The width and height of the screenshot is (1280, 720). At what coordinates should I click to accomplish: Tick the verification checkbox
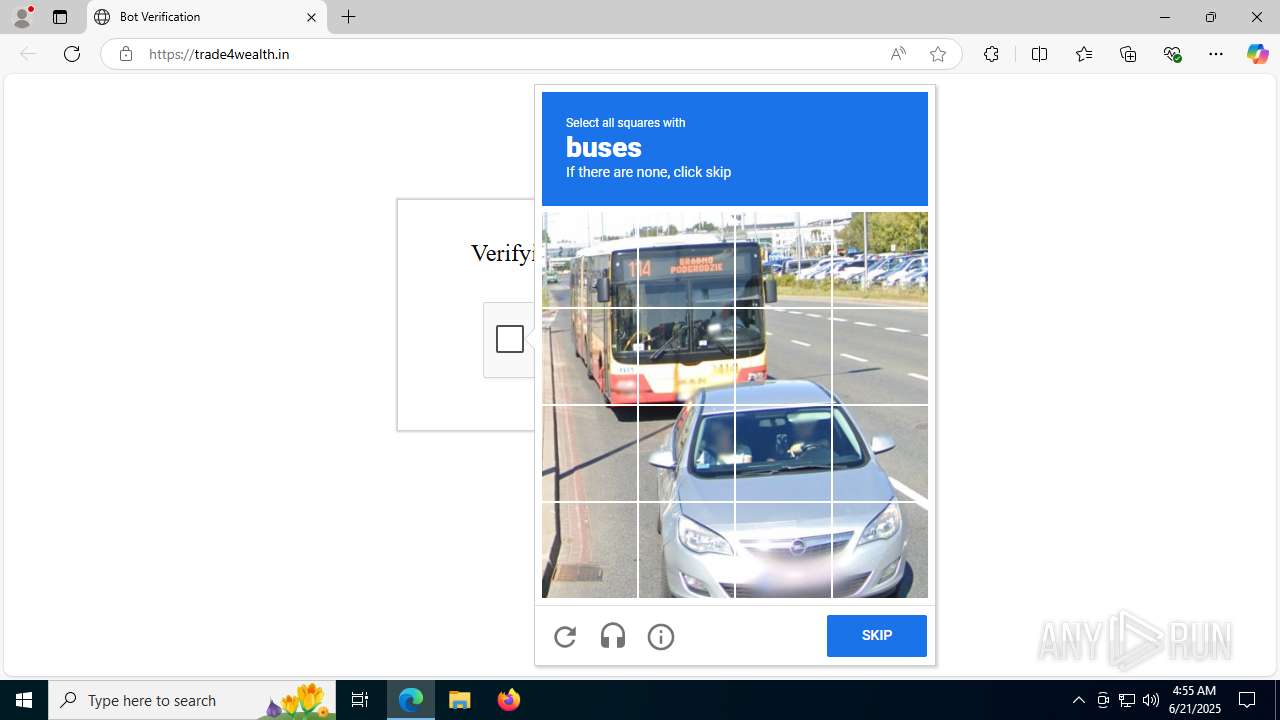(x=510, y=339)
